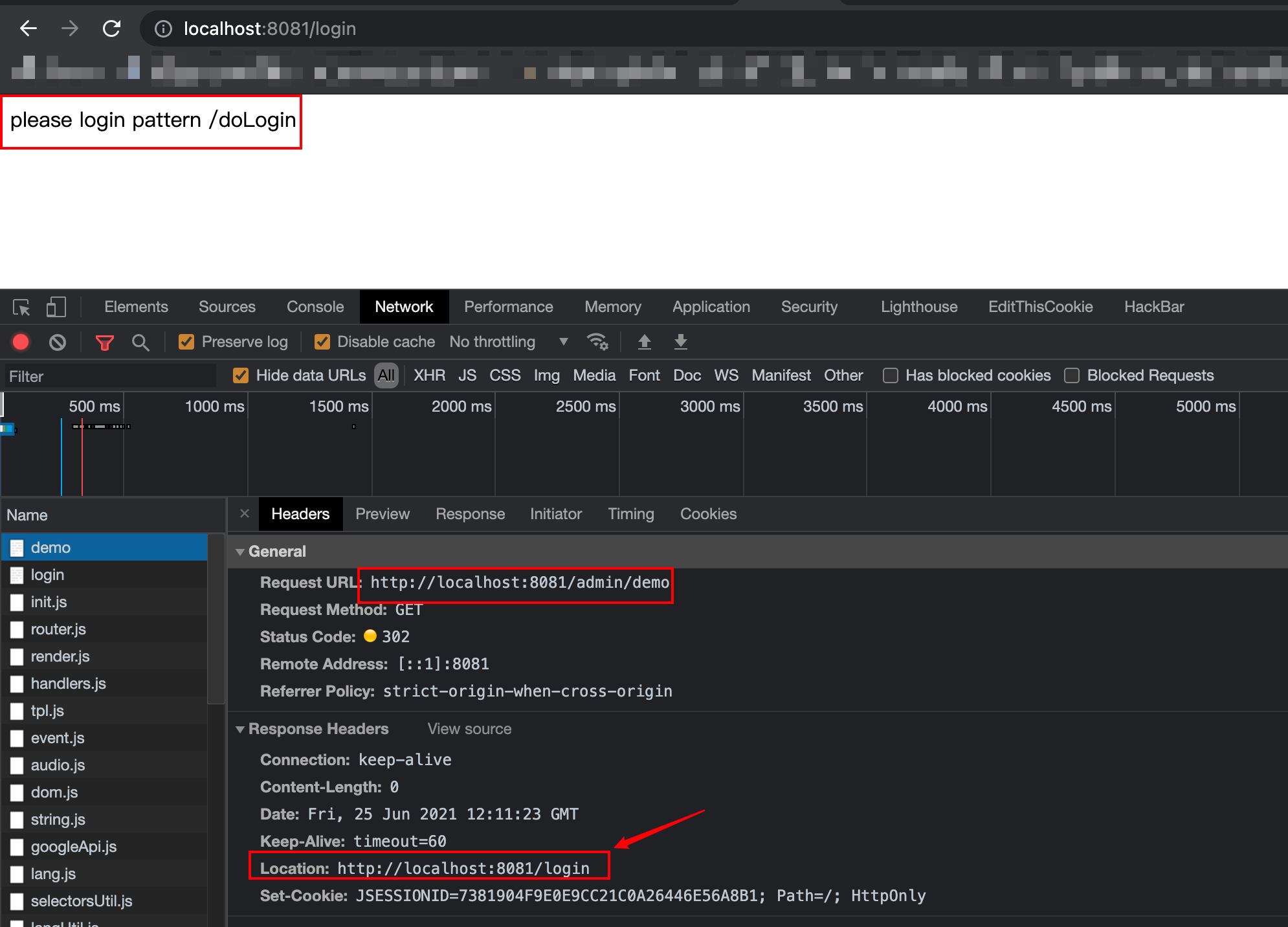Collapse the Response Headers section
Viewport: 1288px width, 927px height.
[240, 730]
